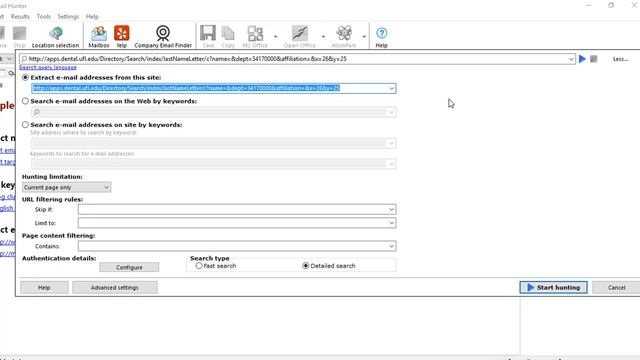Open the Settings menu
This screenshot has width=640, height=360.
click(68, 16)
